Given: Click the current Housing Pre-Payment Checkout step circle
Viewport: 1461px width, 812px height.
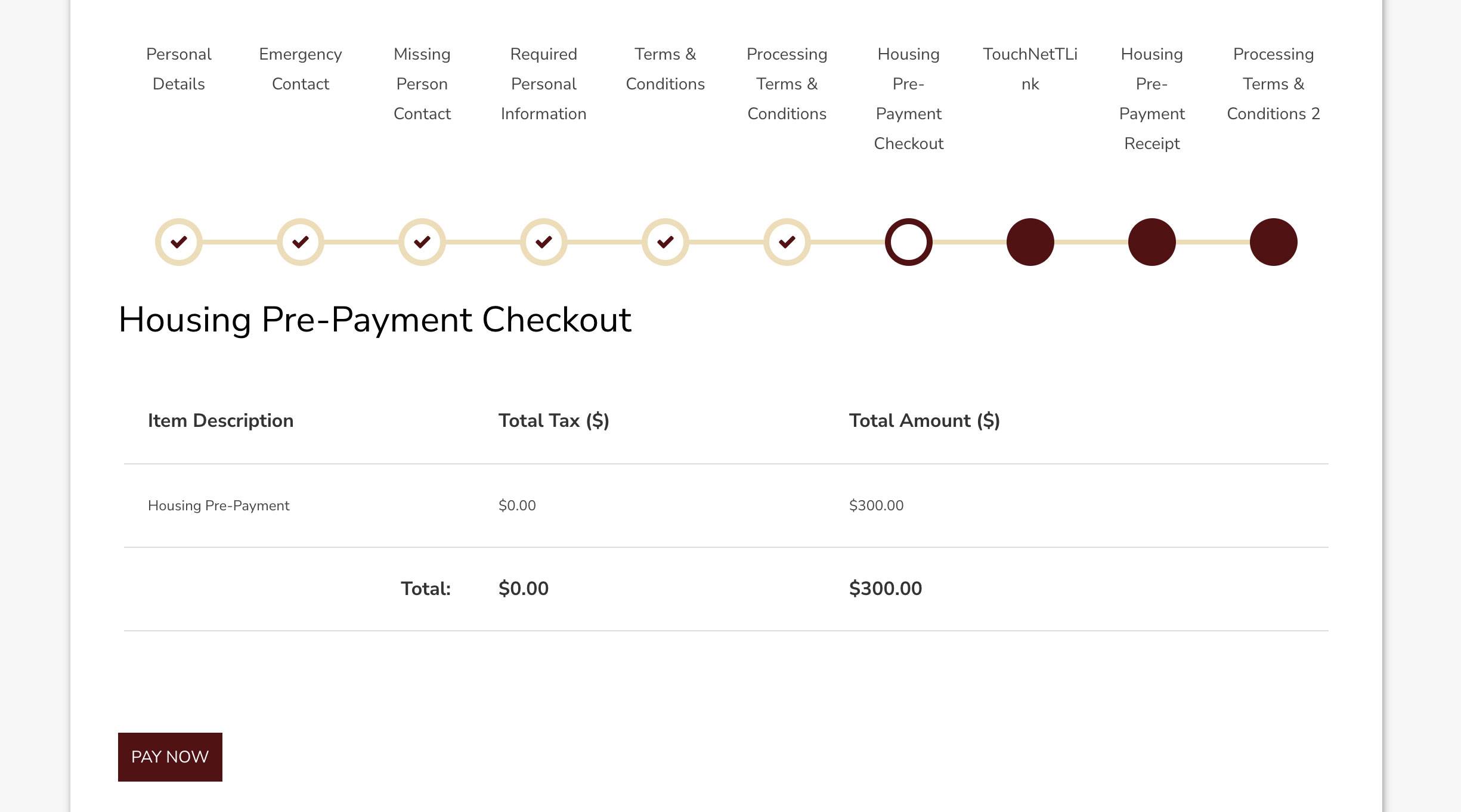Looking at the screenshot, I should click(x=909, y=242).
